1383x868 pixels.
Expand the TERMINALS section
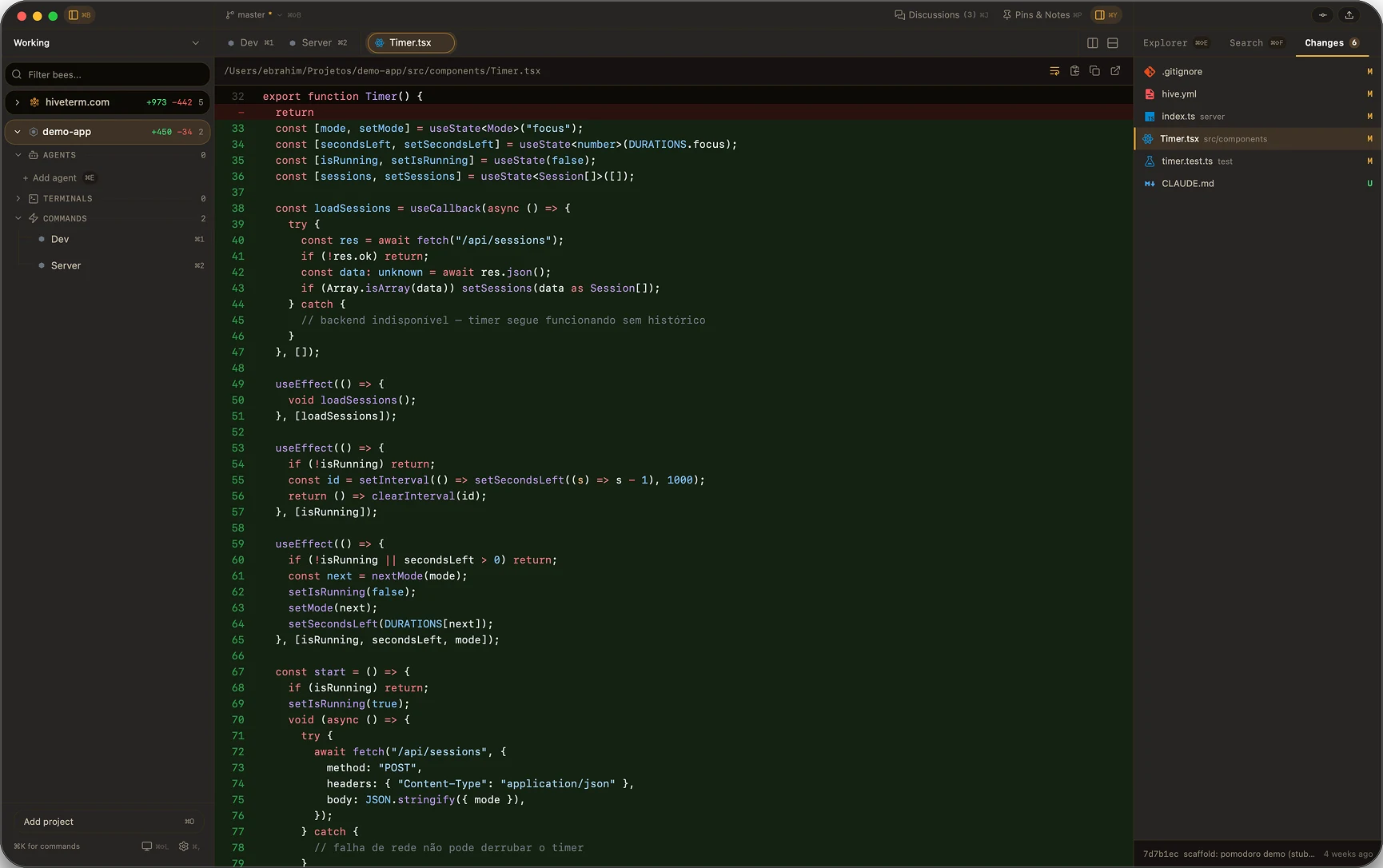click(18, 198)
